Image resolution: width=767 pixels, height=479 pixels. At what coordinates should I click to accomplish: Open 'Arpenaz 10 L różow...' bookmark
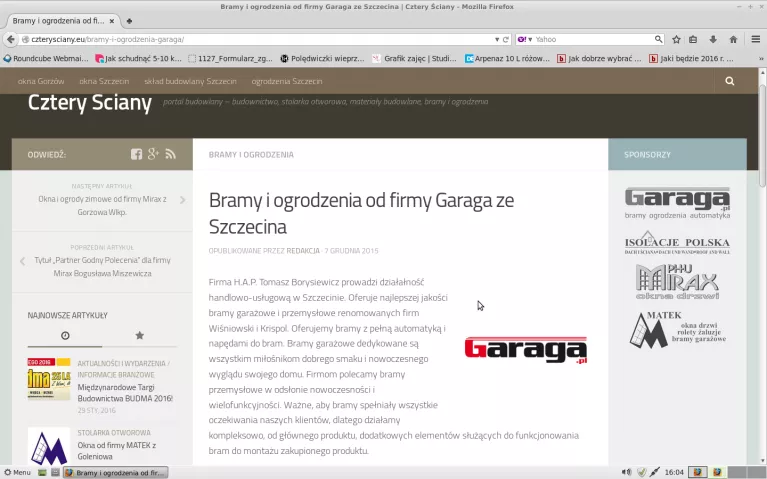(507, 58)
